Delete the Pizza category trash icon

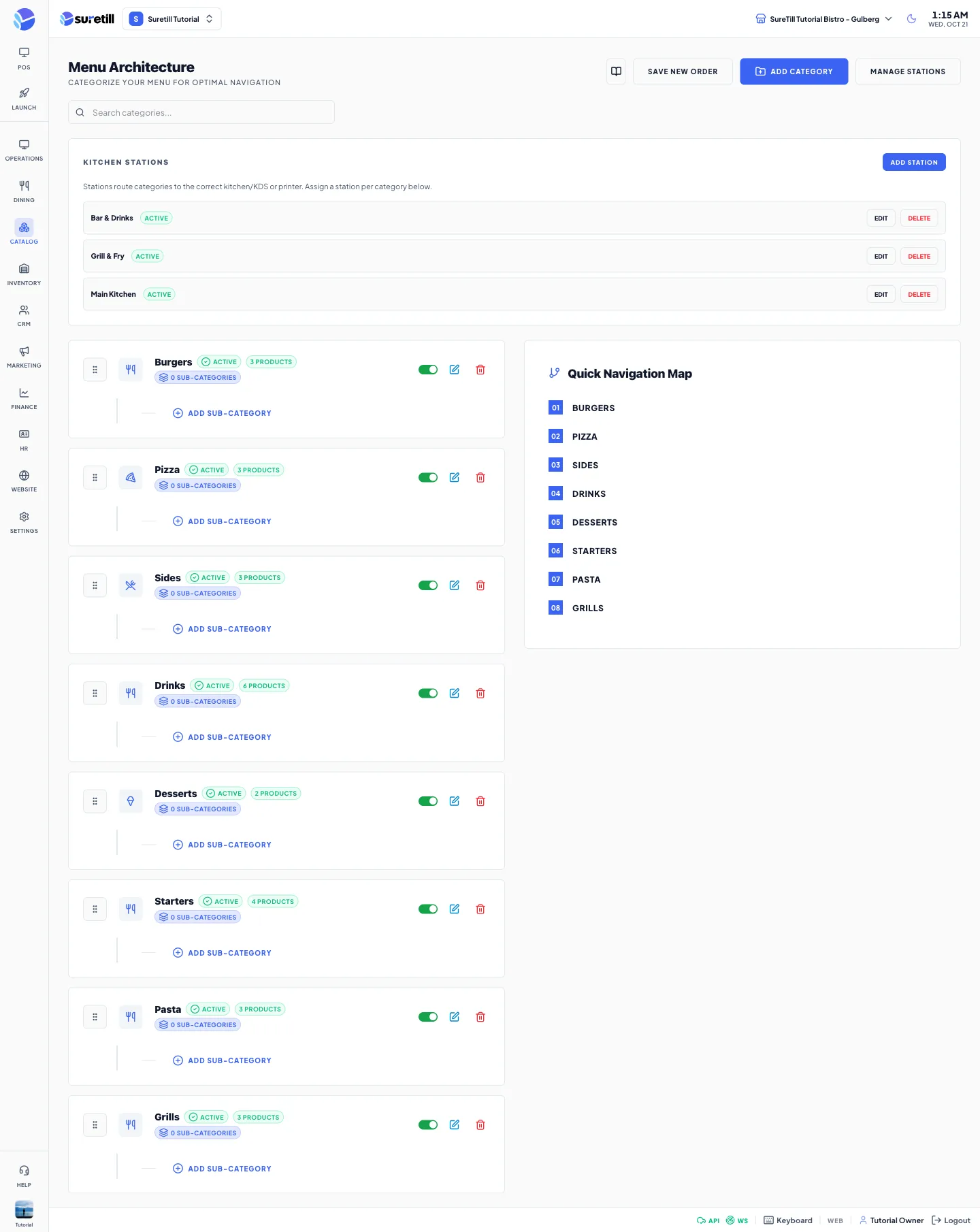point(480,478)
